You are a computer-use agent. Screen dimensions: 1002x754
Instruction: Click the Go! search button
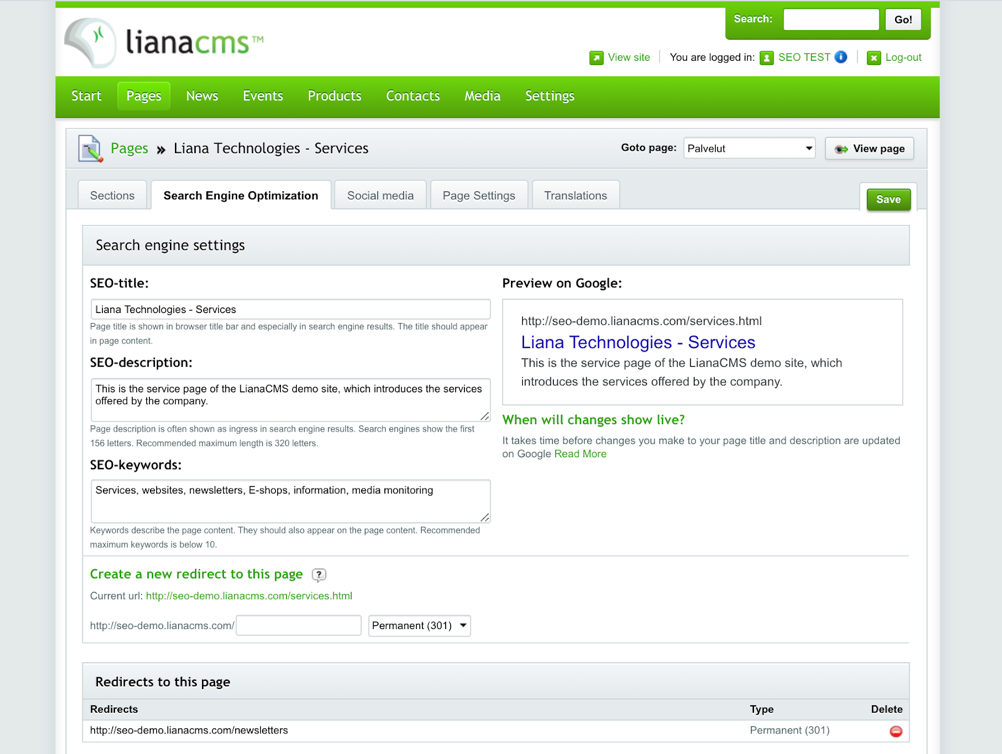(903, 20)
